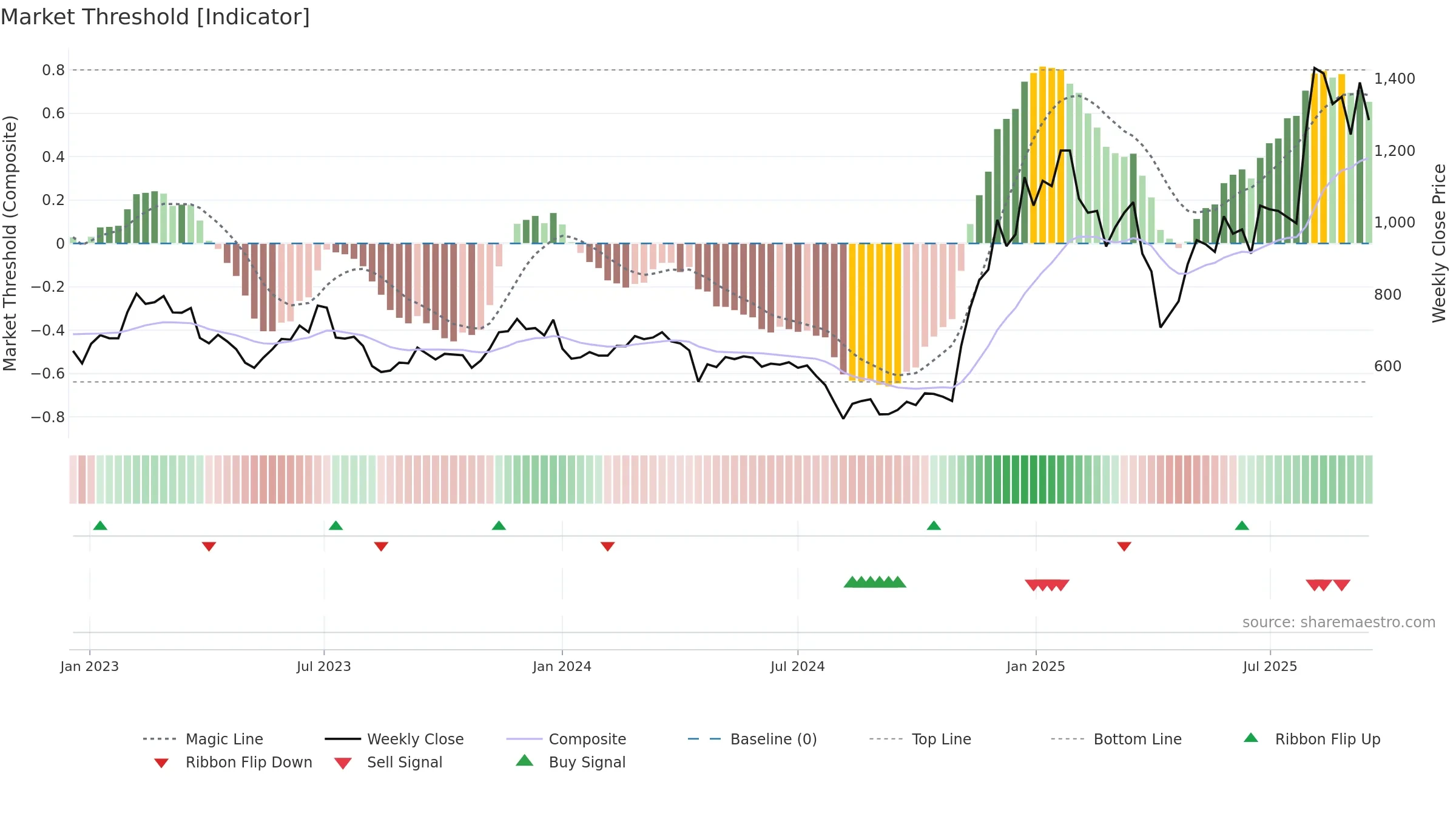The width and height of the screenshot is (1456, 819).
Task: Click the dark green ribbon segment at Jan 2025
Action: 1034,479
